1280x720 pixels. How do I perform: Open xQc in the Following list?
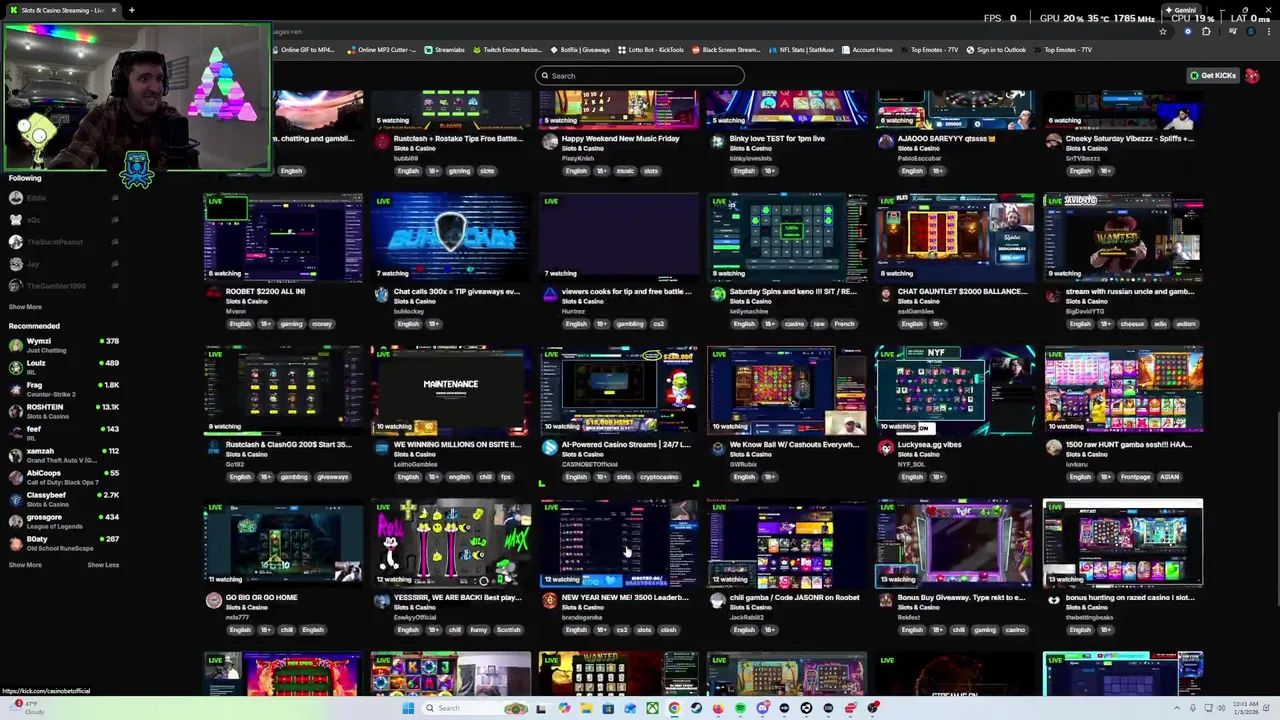[x=62, y=220]
